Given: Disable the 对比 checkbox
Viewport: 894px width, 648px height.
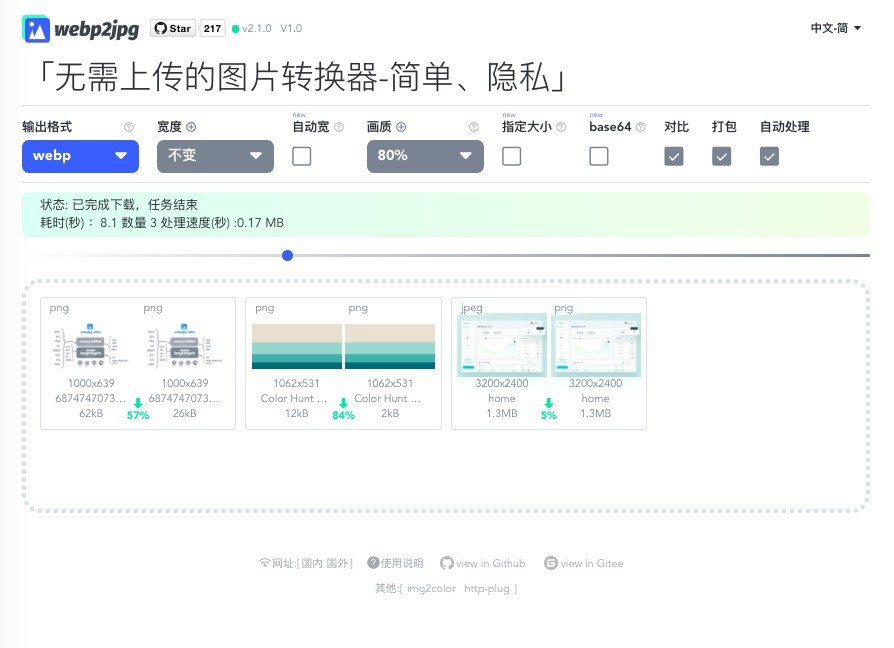Looking at the screenshot, I should coord(675,156).
